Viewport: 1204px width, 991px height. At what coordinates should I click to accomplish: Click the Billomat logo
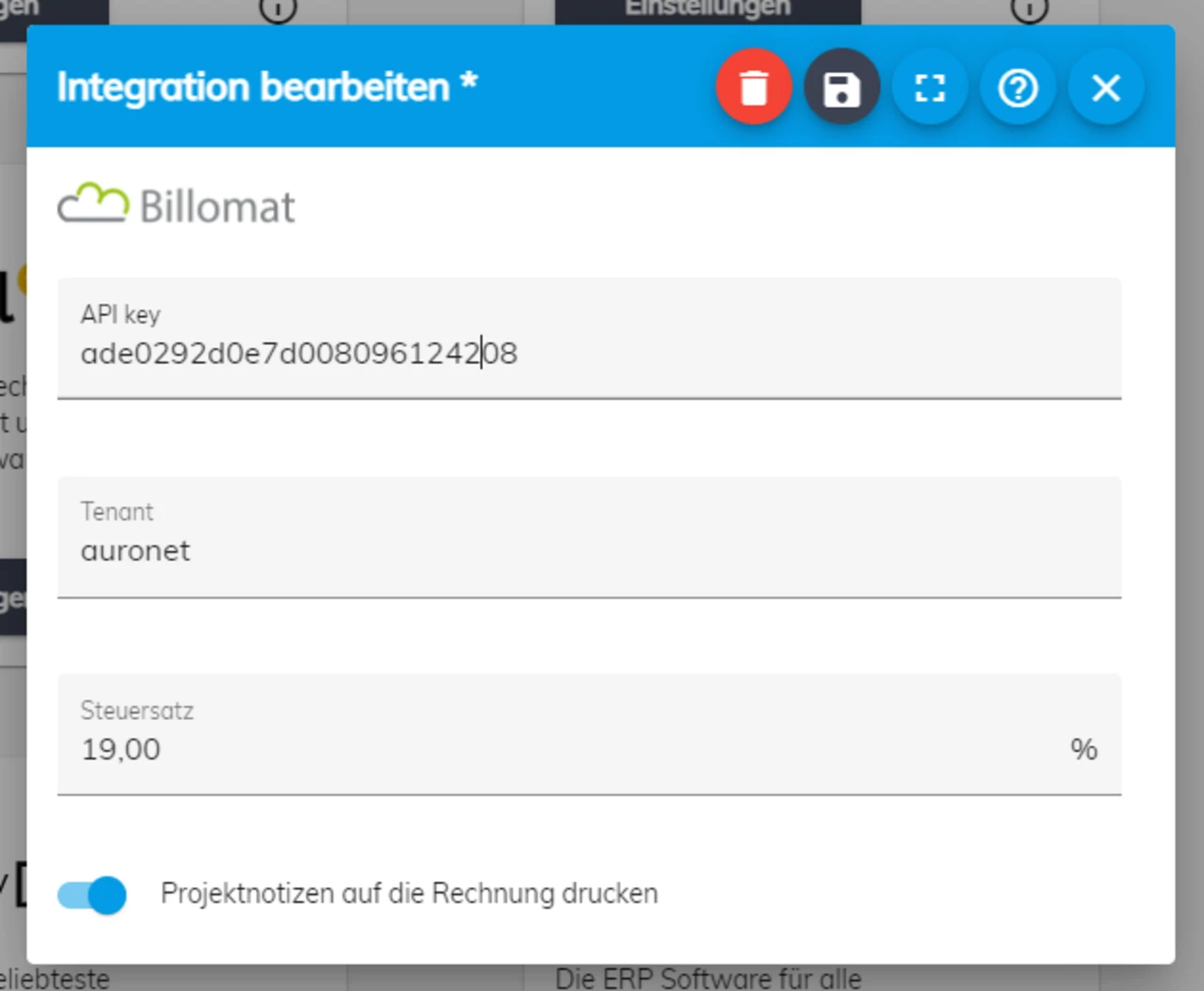[176, 204]
